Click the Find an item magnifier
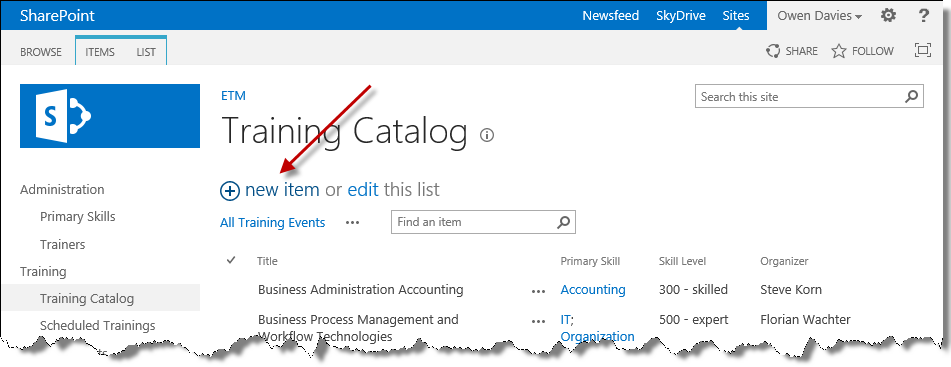This screenshot has width=951, height=367. tap(563, 222)
